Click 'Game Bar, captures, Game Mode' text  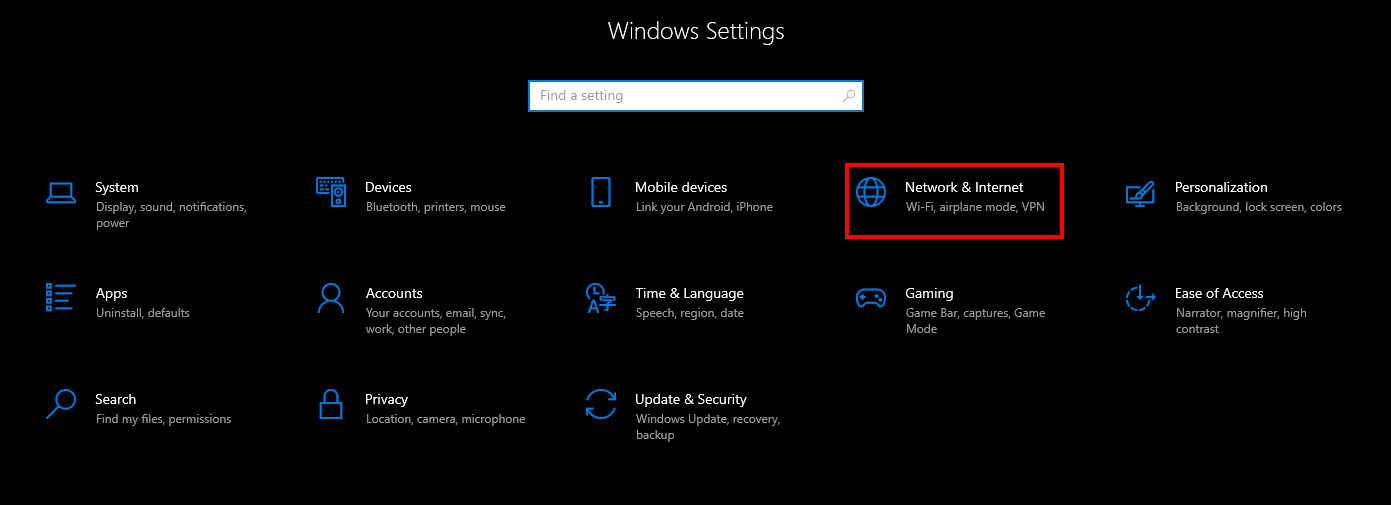coord(975,321)
